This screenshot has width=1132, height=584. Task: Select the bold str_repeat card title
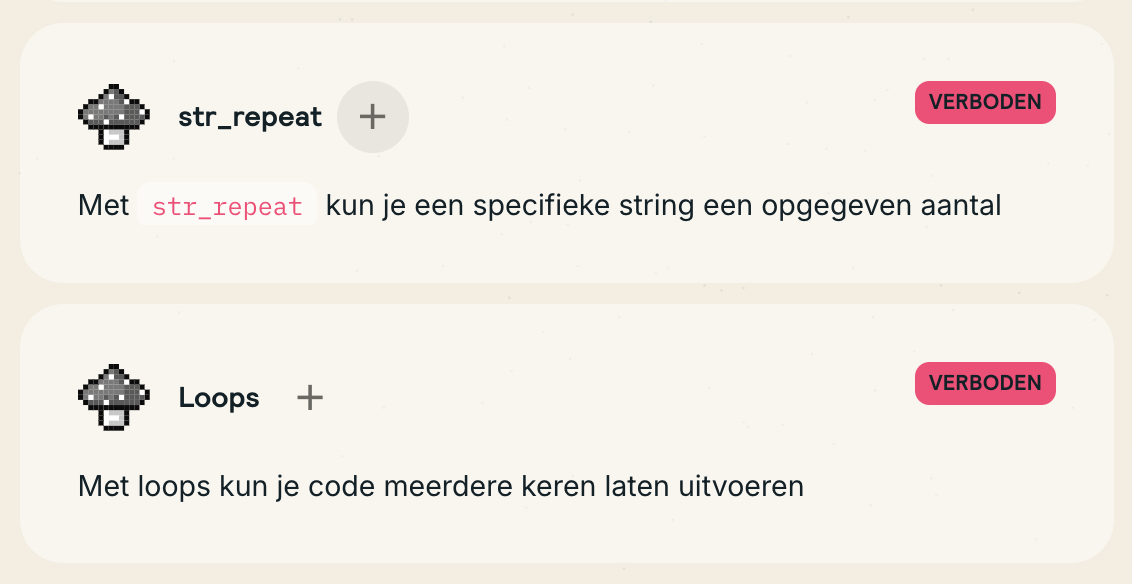pos(250,117)
